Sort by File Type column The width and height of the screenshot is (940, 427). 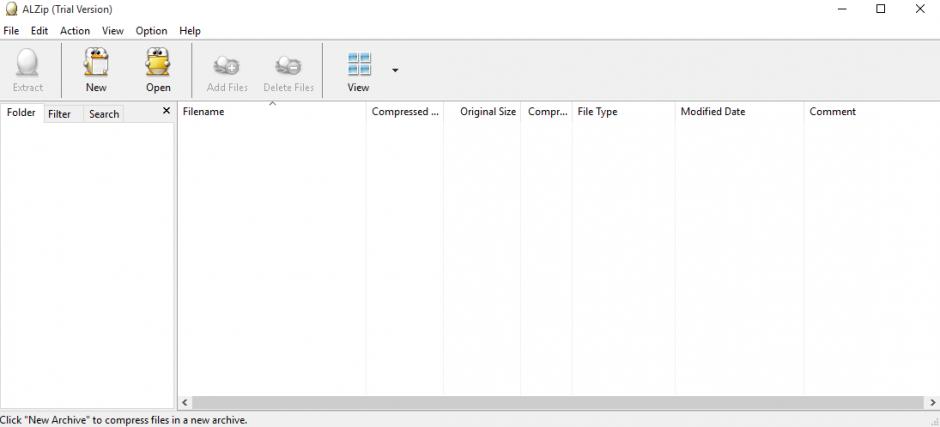pos(623,112)
